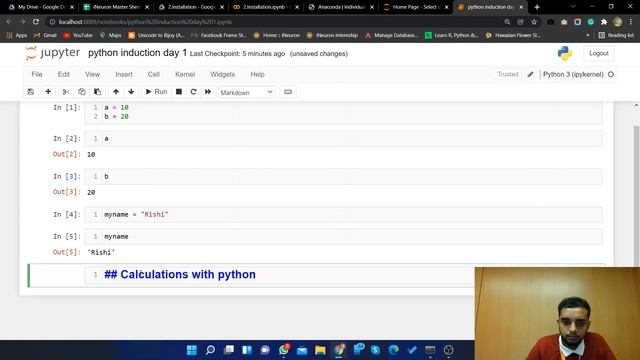Open a new browser tab

(537, 7)
